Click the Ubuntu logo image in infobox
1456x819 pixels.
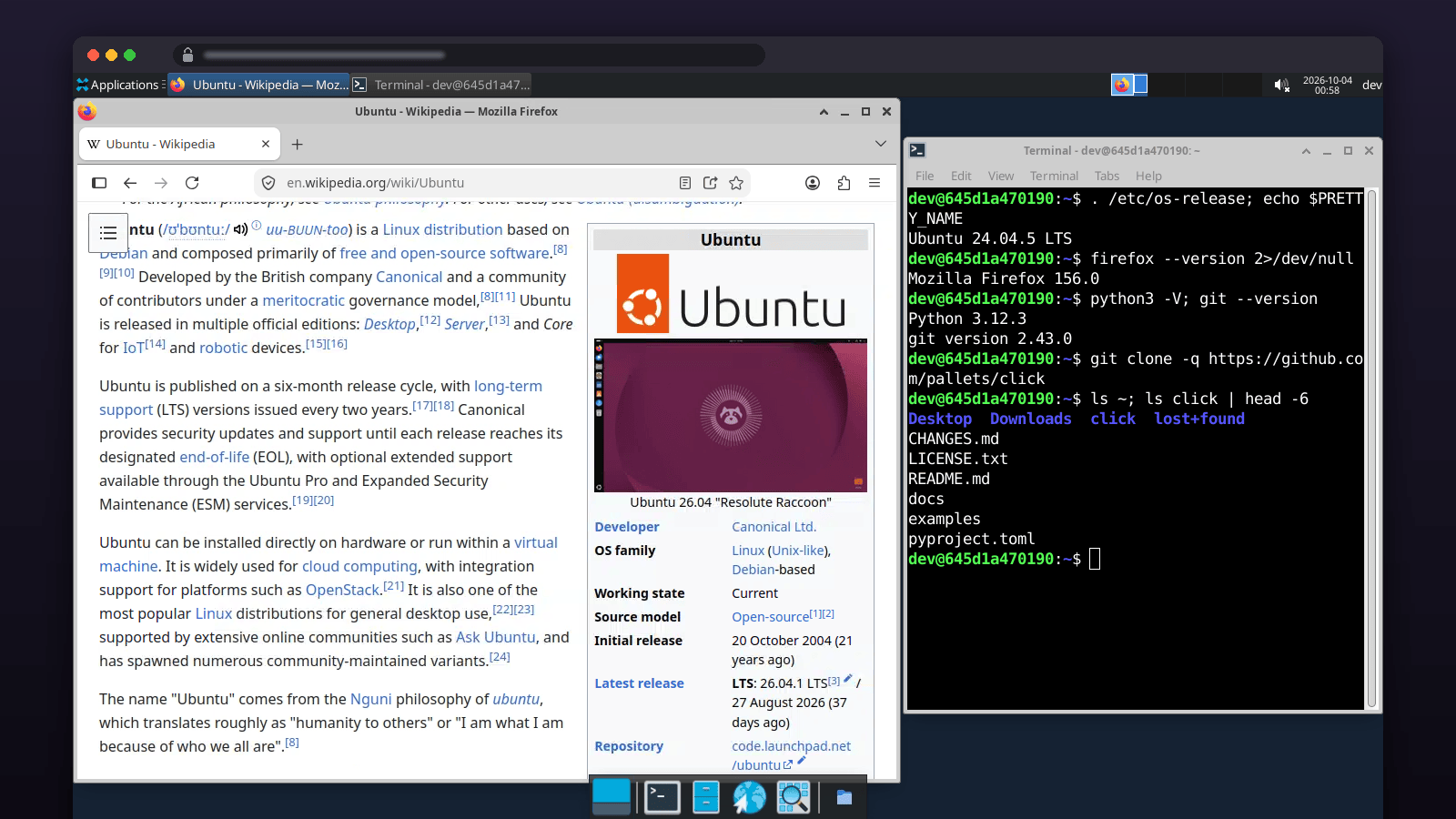click(x=732, y=293)
